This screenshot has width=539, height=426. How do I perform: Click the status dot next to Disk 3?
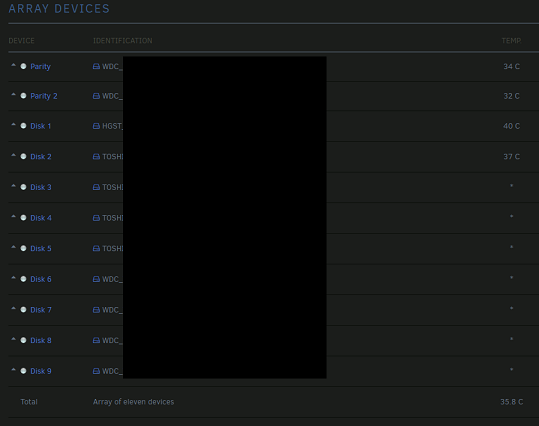(23, 187)
